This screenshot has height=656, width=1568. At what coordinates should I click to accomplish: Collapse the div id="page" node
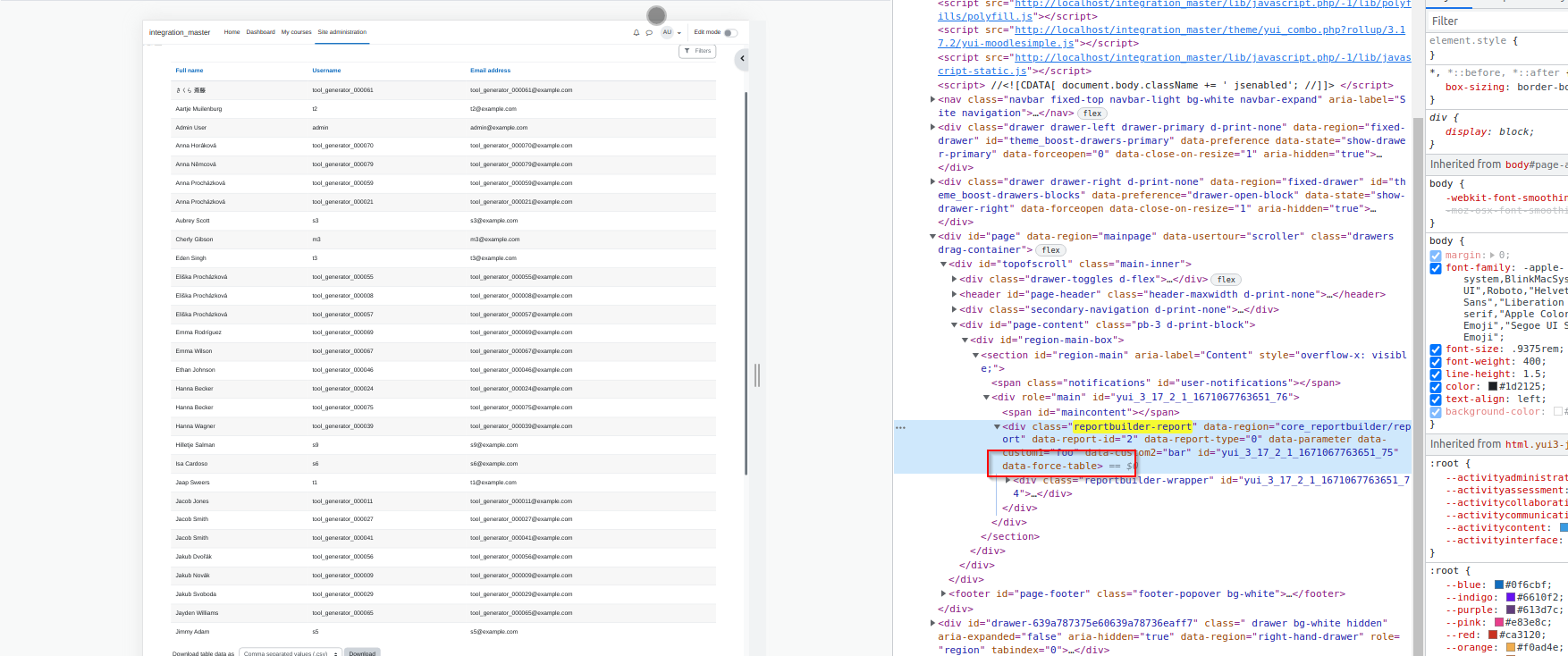(933, 237)
